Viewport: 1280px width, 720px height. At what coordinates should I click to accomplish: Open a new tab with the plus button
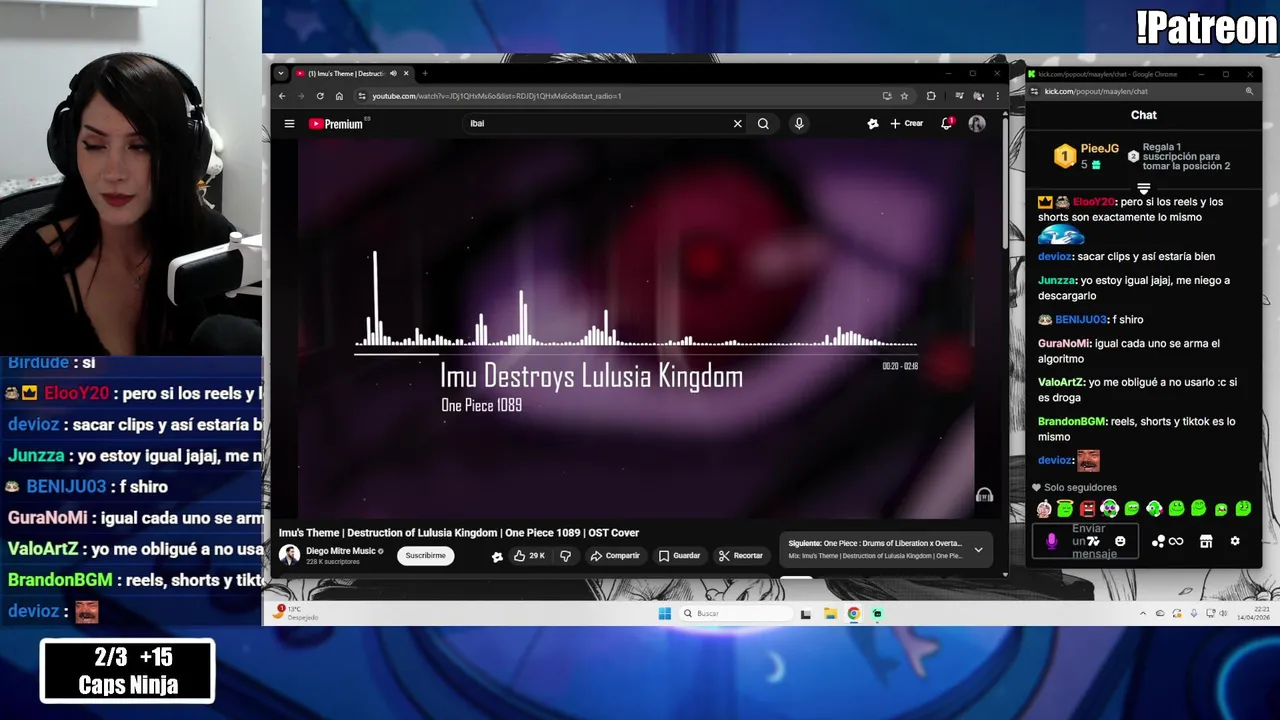424,73
